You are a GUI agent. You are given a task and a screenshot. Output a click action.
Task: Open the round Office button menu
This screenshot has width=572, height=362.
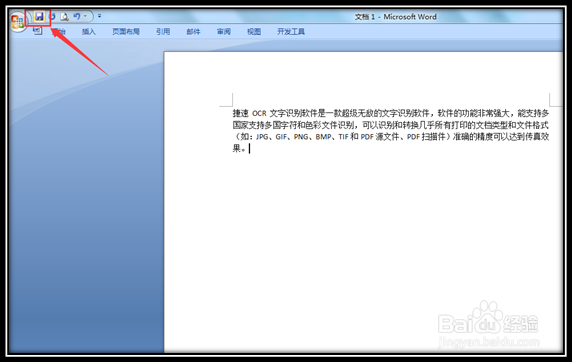pyautogui.click(x=17, y=22)
